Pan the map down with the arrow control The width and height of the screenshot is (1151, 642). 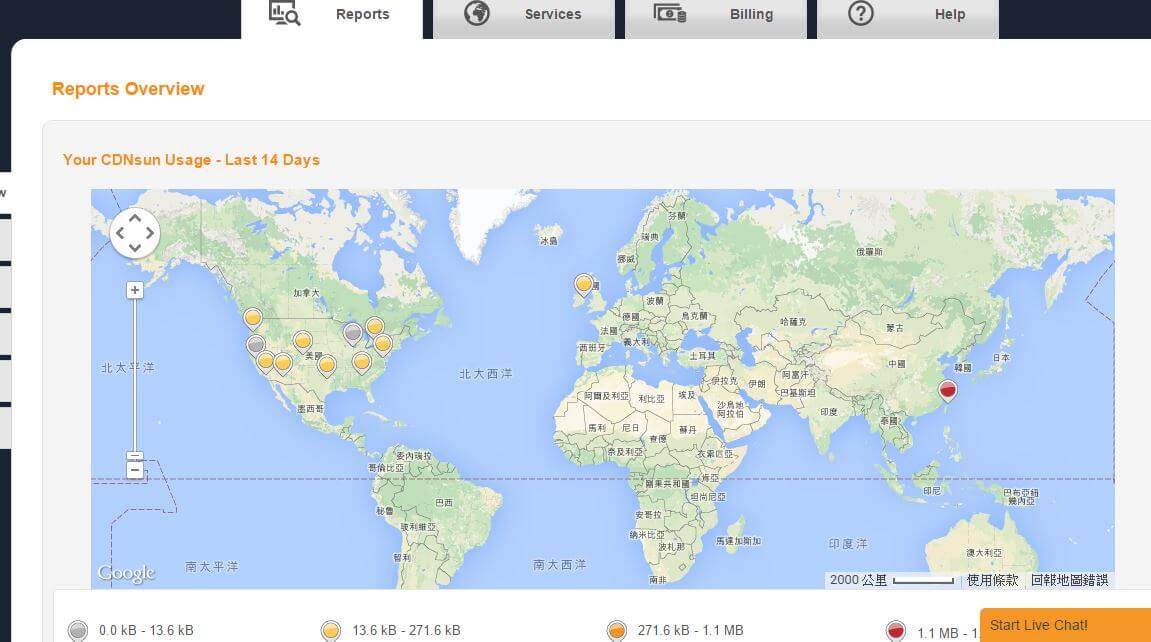(135, 247)
